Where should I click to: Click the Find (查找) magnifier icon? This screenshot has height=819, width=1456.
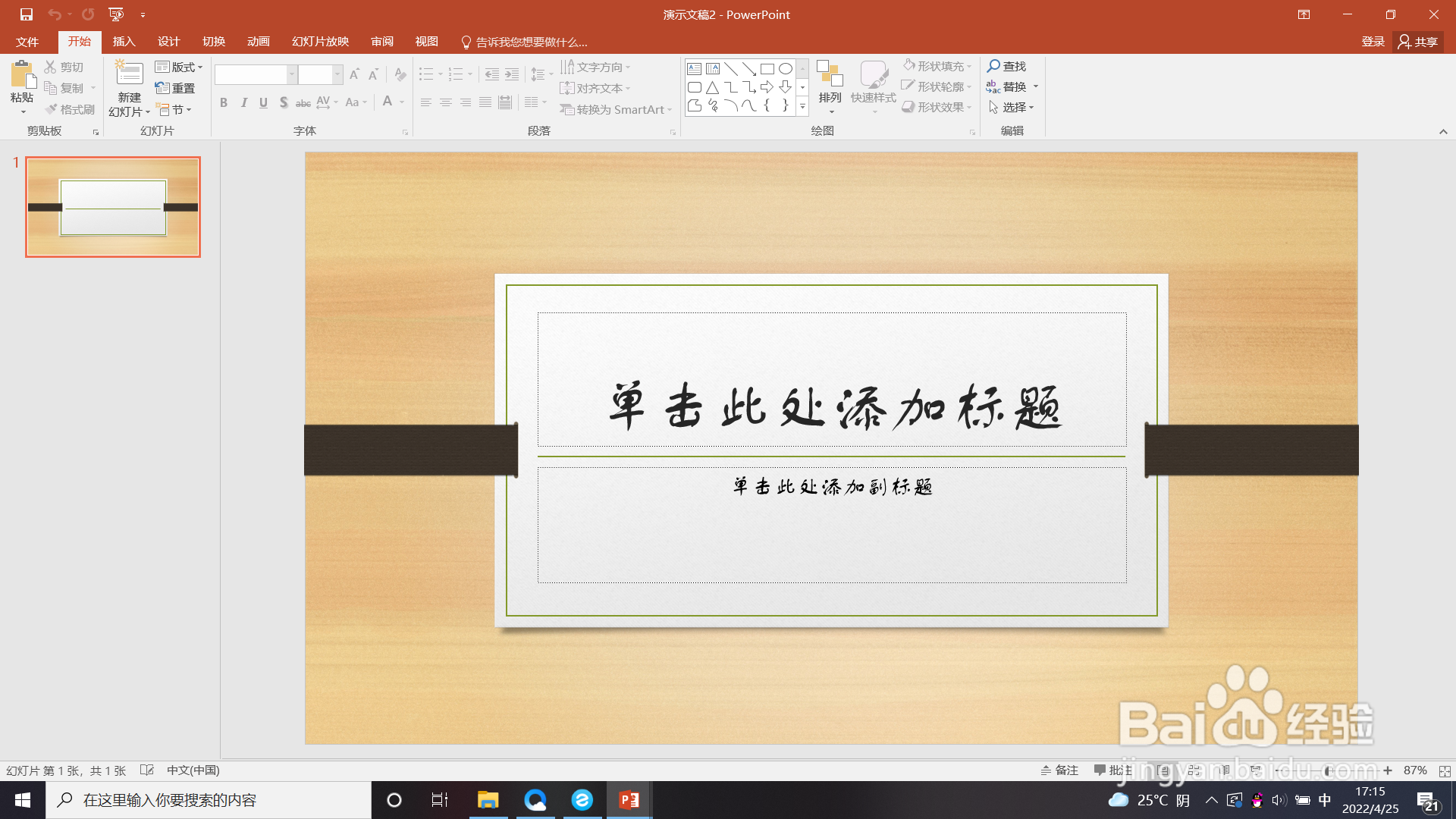(x=993, y=66)
